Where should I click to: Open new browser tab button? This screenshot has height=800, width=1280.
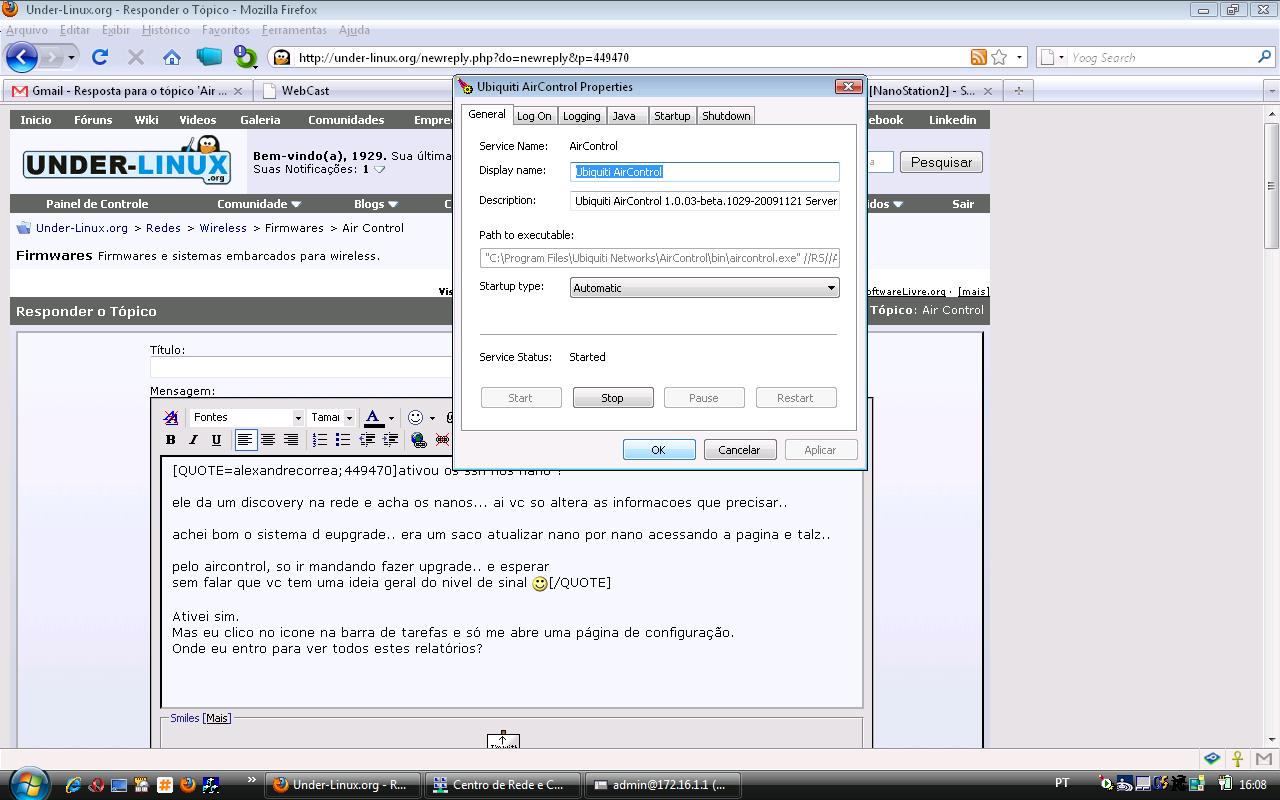pos(1019,90)
